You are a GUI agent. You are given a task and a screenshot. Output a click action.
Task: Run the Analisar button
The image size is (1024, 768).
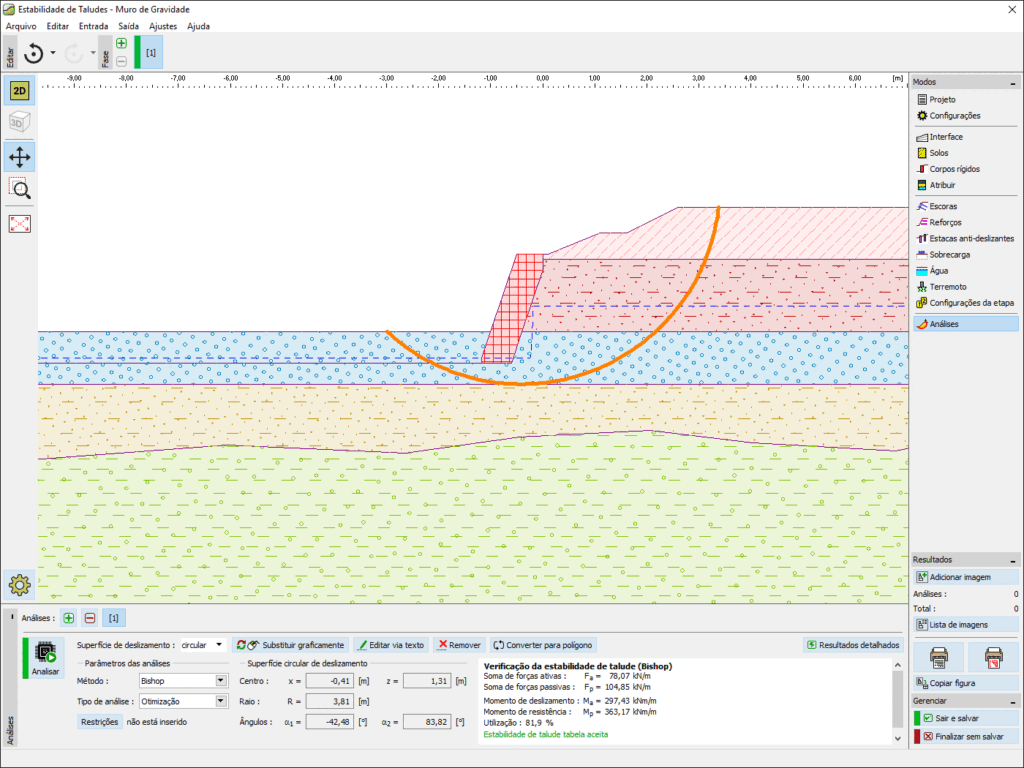pos(45,658)
